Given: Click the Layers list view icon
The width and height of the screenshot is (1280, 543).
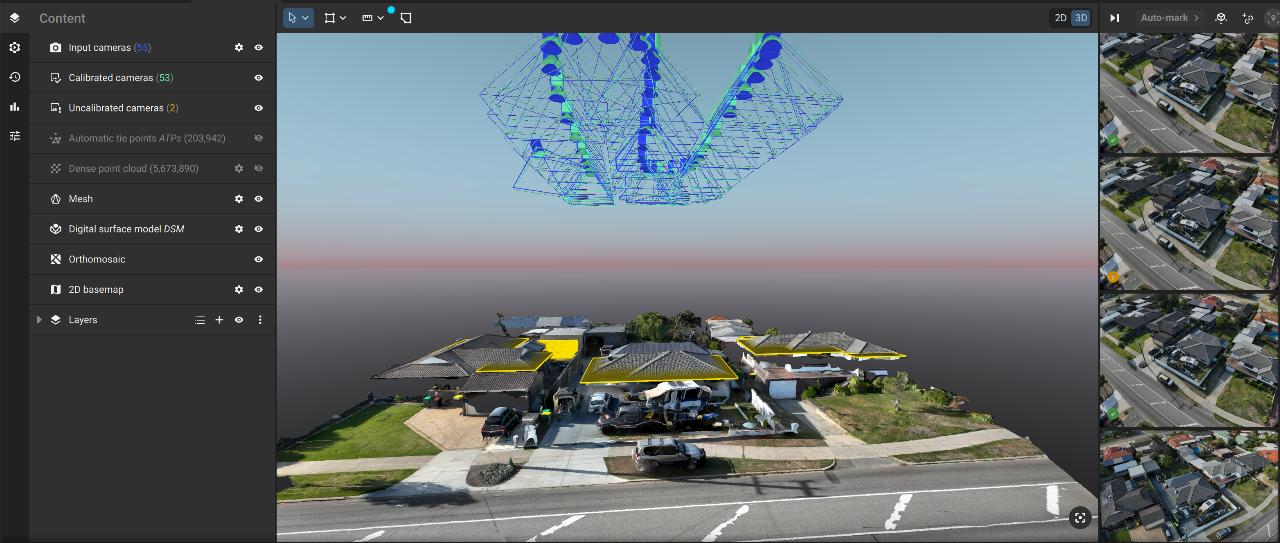Looking at the screenshot, I should click(x=200, y=320).
